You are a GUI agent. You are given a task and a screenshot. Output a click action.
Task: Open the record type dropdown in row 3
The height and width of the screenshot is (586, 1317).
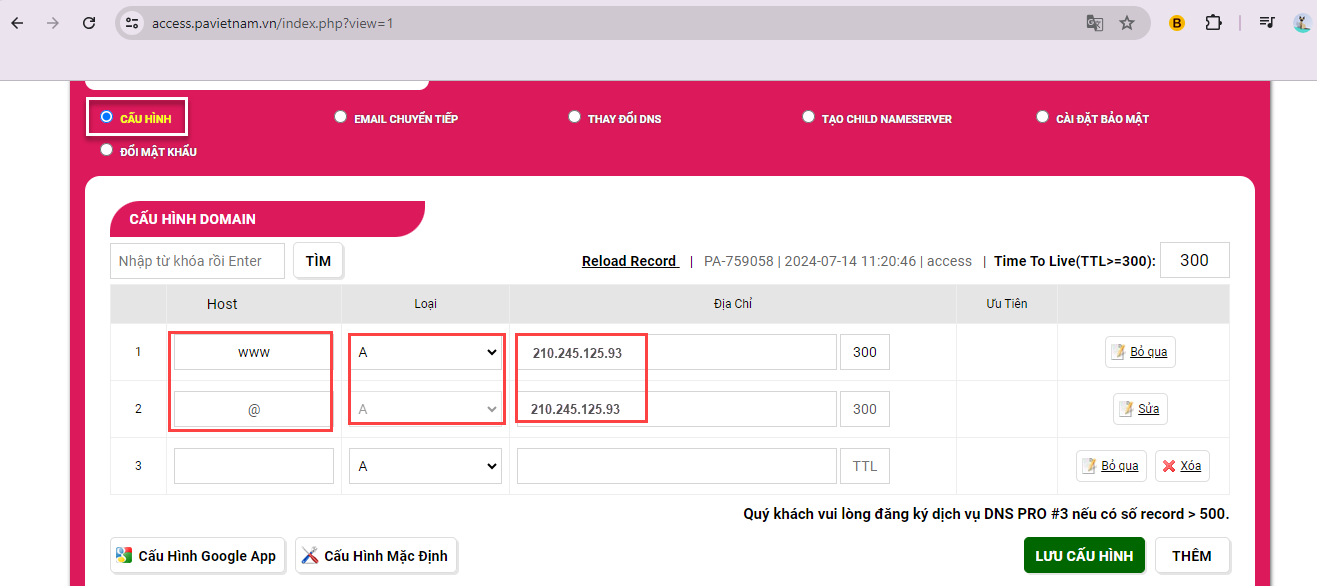(x=425, y=466)
